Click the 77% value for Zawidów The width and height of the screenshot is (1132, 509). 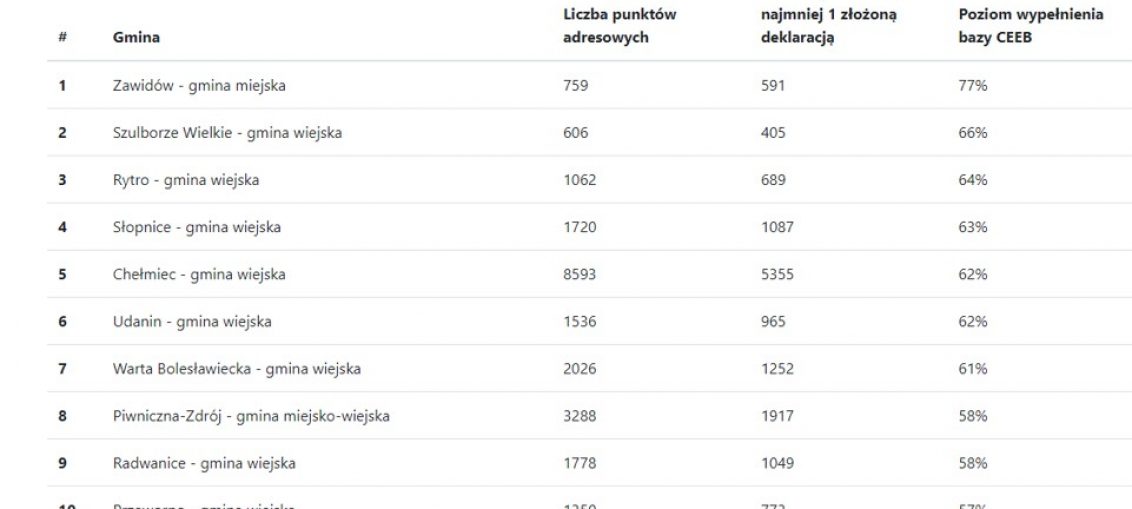972,85
